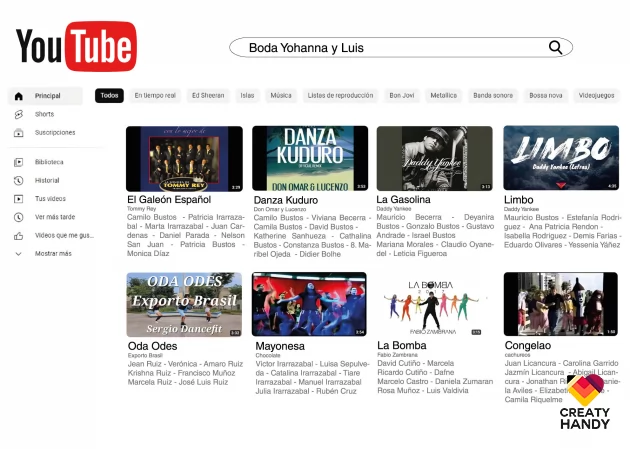
Task: Open Principal in the sidebar
Action: (47, 96)
